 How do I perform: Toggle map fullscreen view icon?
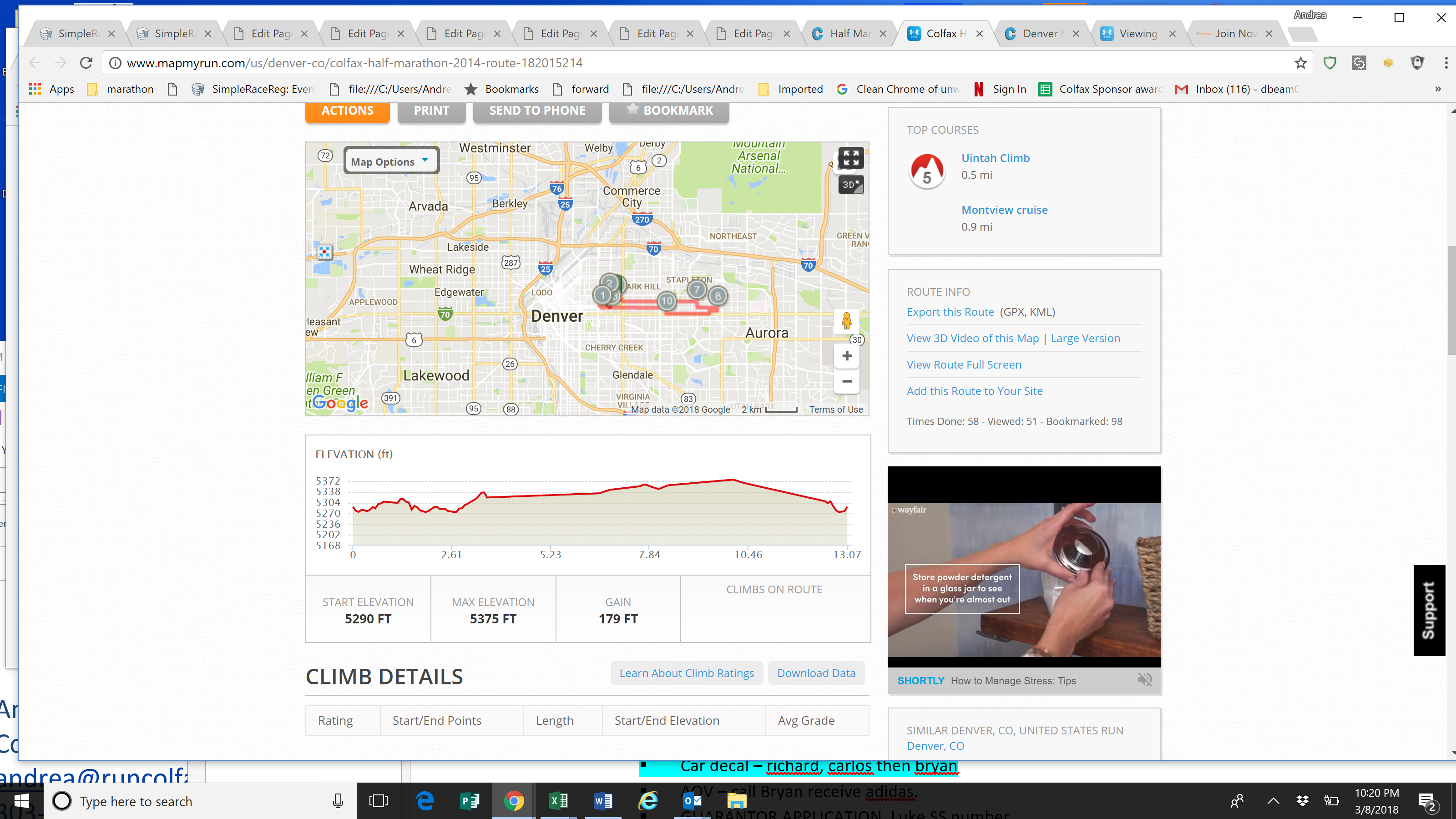point(851,159)
